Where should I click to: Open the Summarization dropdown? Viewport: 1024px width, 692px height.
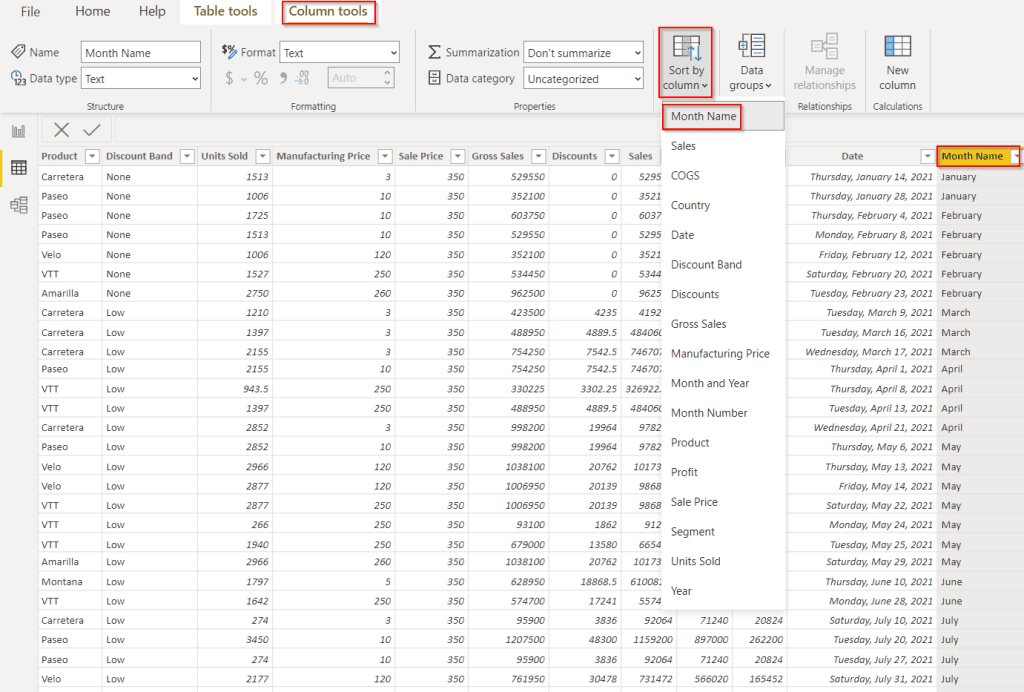583,53
